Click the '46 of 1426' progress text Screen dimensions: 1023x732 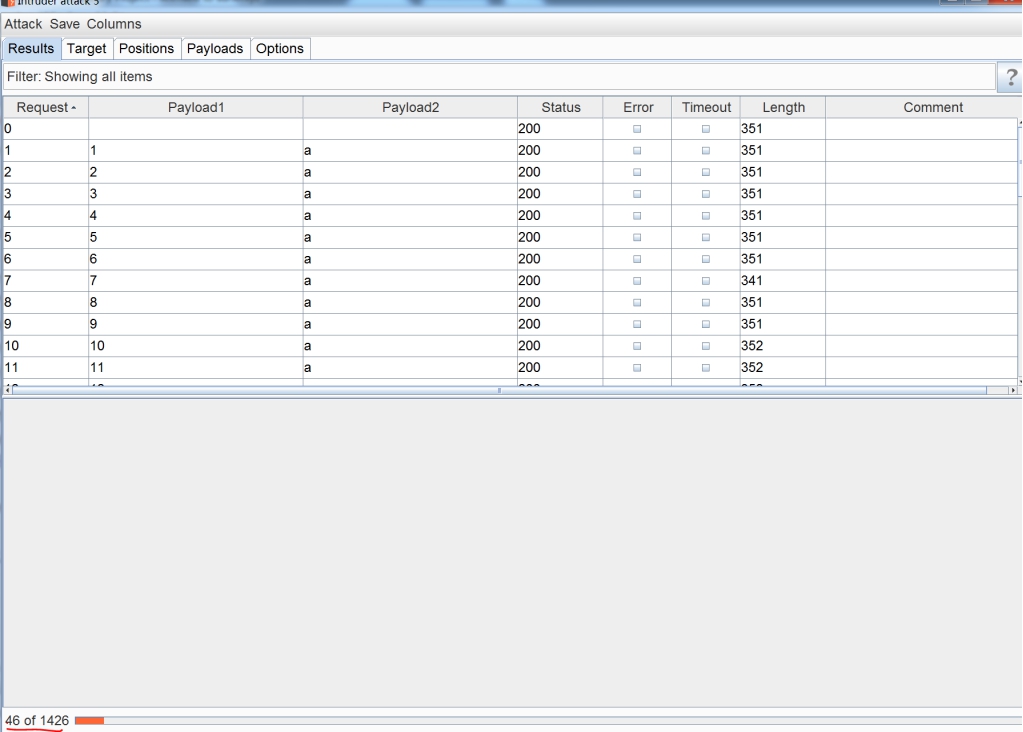(x=37, y=720)
